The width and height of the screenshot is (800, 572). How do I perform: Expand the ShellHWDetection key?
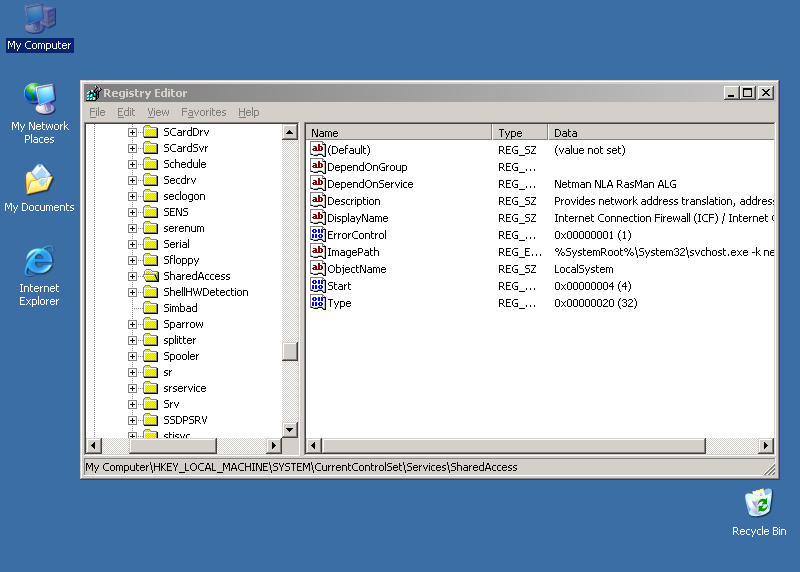(132, 292)
